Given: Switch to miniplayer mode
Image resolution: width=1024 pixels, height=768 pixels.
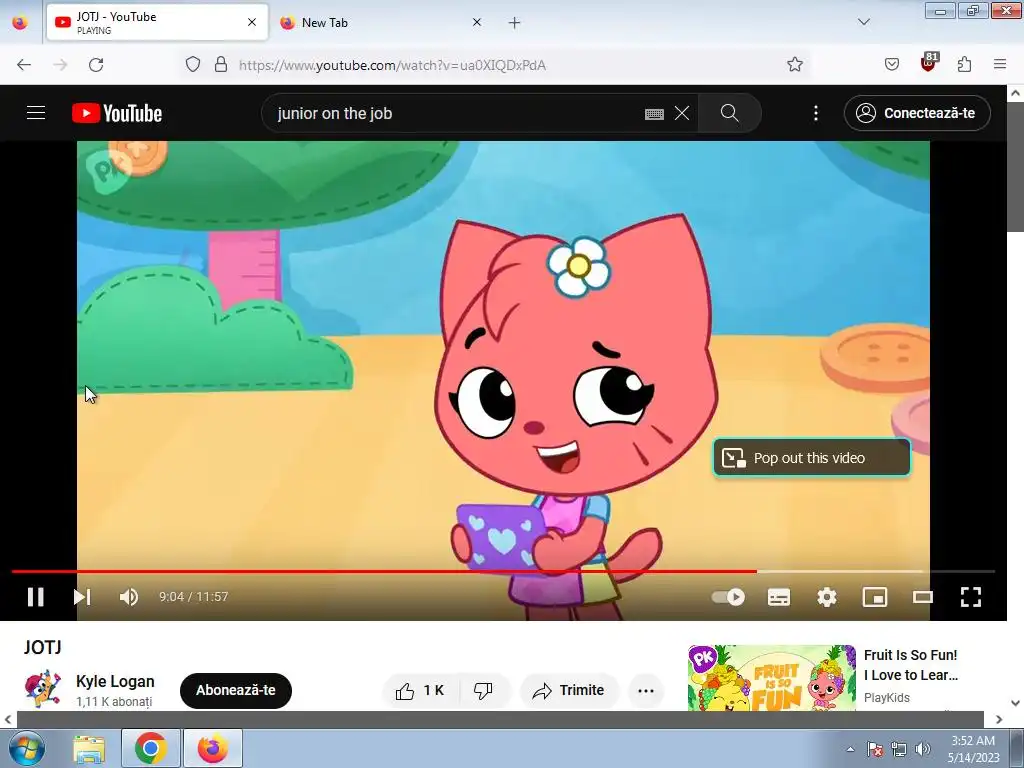Looking at the screenshot, I should click(874, 597).
